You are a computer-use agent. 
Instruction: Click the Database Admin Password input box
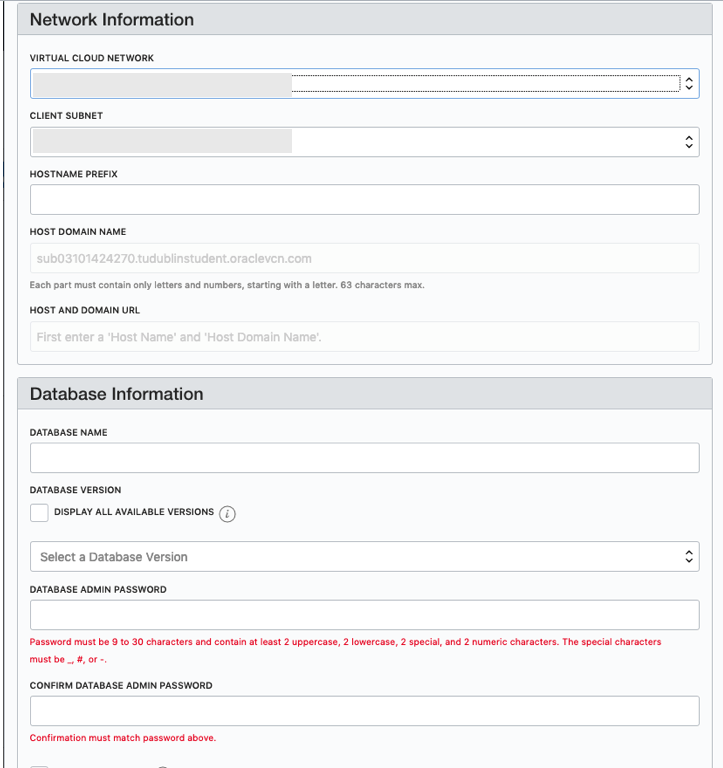point(364,615)
